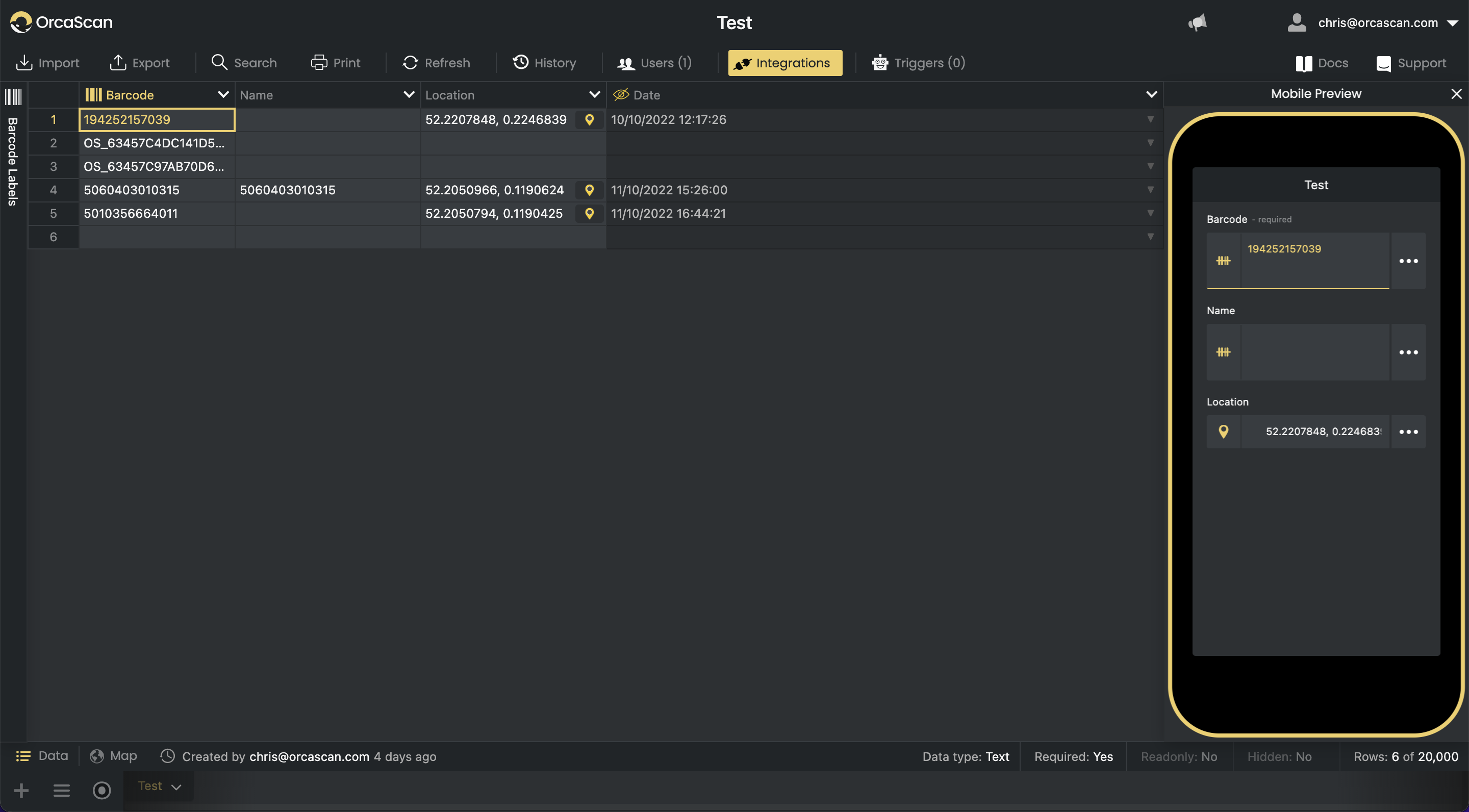Toggle hidden eye icon on Date column
Viewport: 1469px width, 812px height.
pos(620,95)
